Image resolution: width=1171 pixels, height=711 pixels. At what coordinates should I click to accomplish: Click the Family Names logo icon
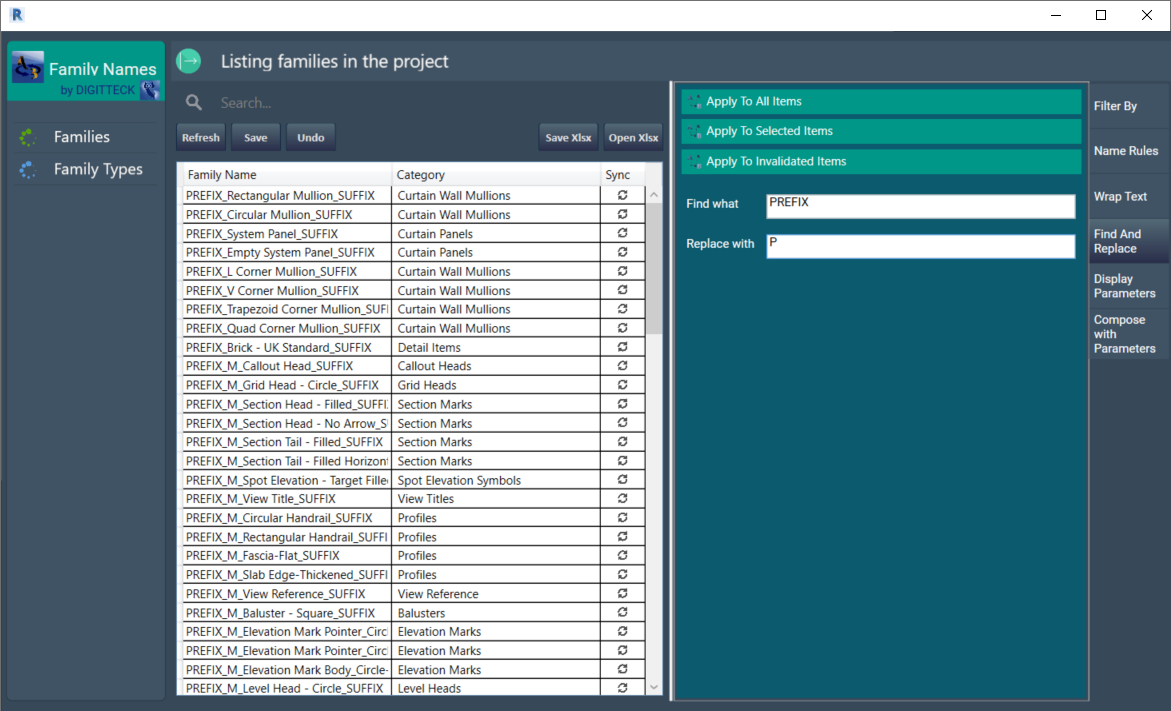click(28, 68)
